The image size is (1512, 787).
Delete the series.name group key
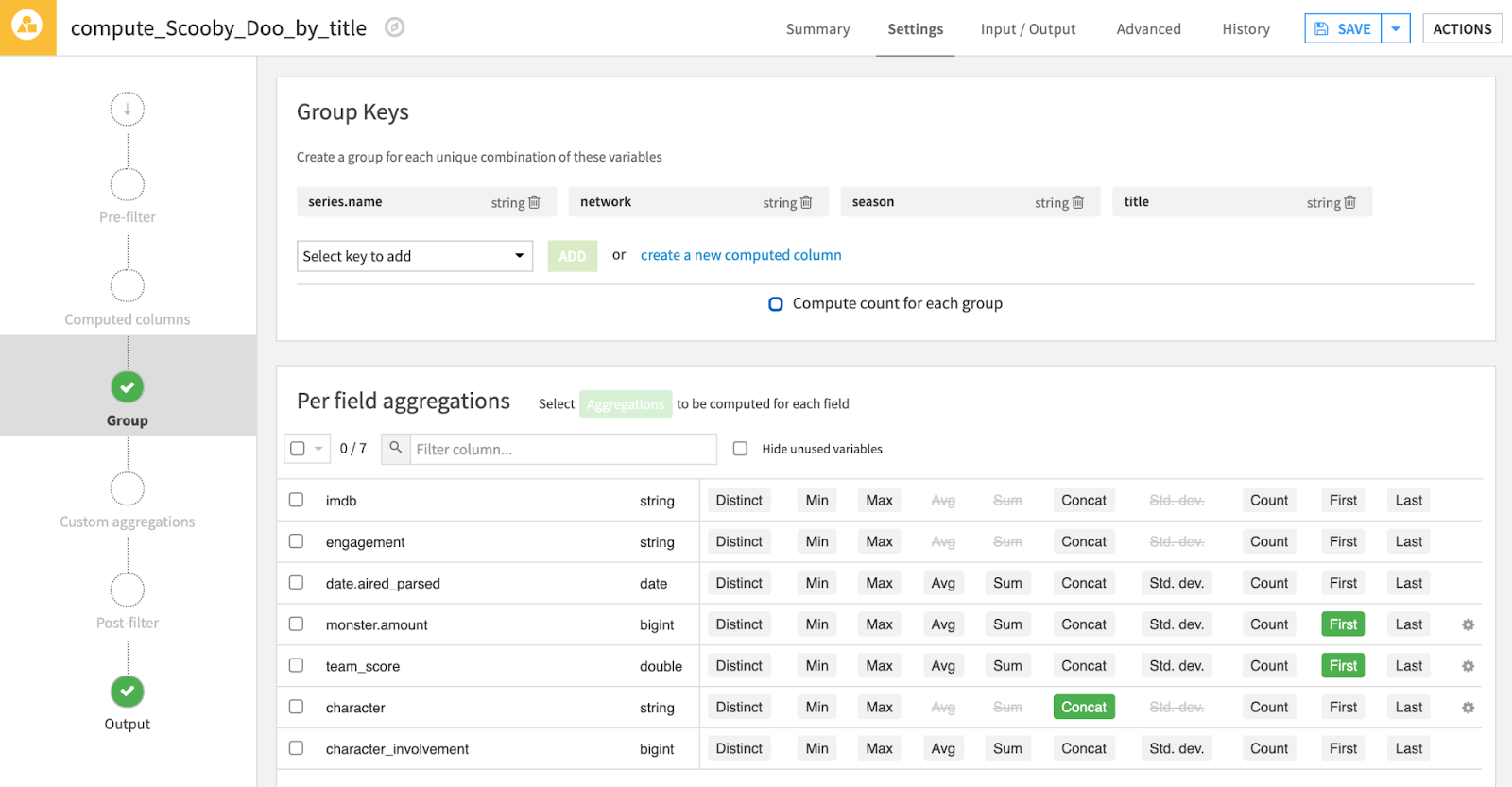[x=534, y=202]
